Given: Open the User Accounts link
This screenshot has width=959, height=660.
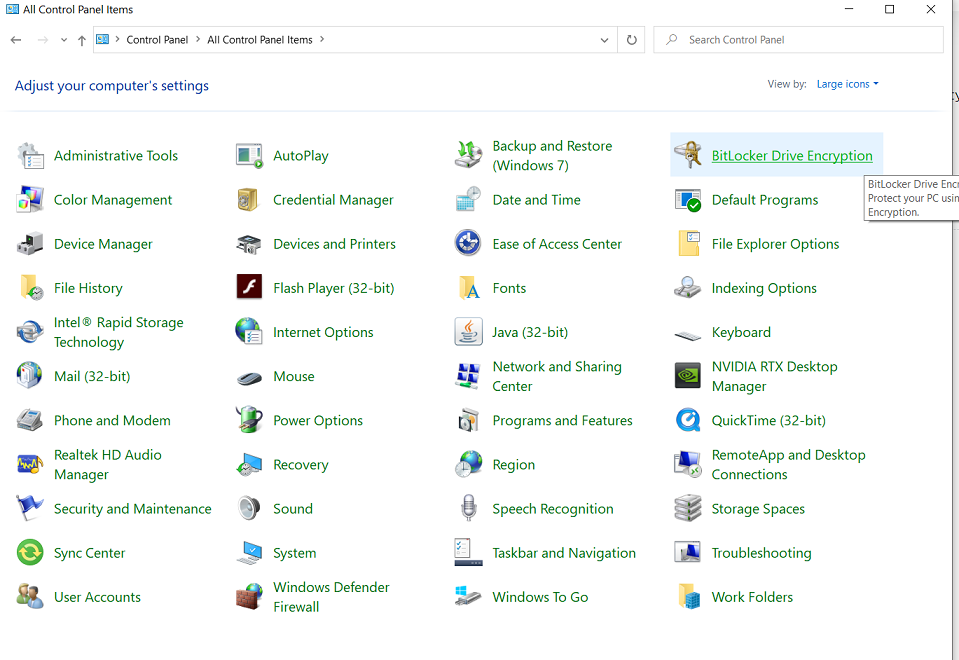Looking at the screenshot, I should [x=97, y=597].
